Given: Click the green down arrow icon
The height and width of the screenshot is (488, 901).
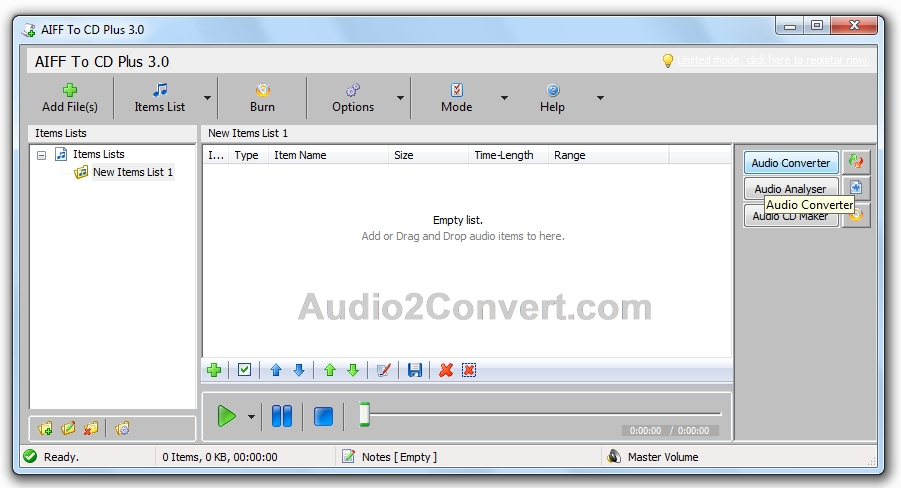Looking at the screenshot, I should pos(353,370).
